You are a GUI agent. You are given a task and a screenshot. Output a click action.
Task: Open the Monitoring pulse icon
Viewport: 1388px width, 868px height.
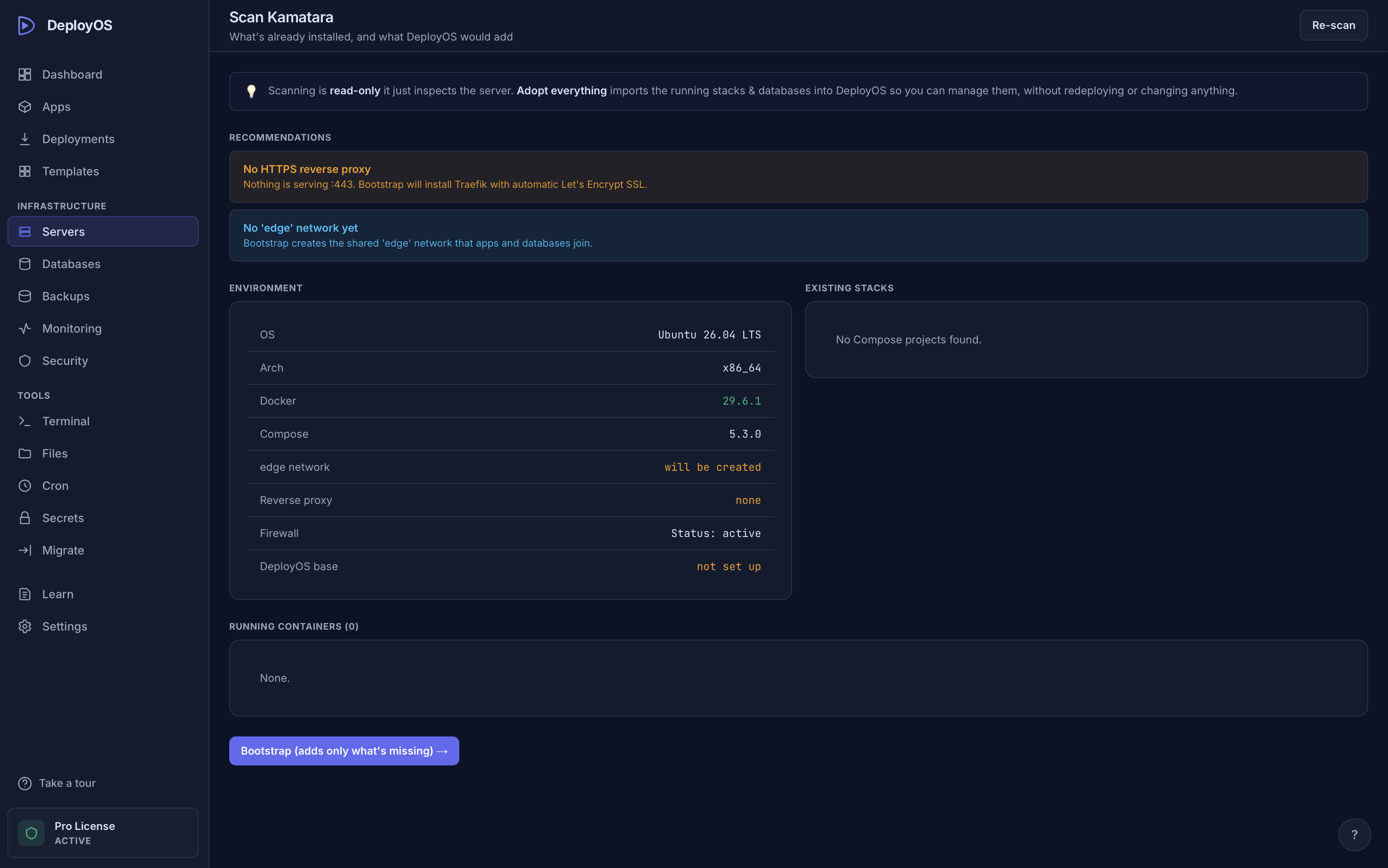point(25,328)
